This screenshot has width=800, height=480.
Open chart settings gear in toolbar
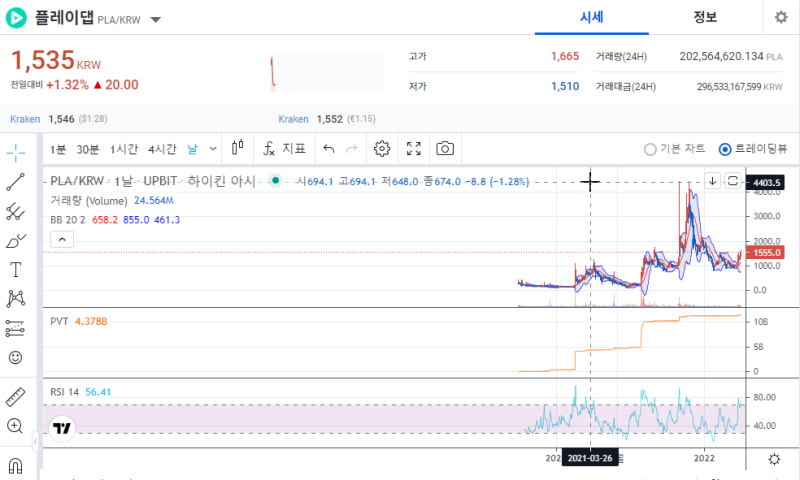point(382,148)
